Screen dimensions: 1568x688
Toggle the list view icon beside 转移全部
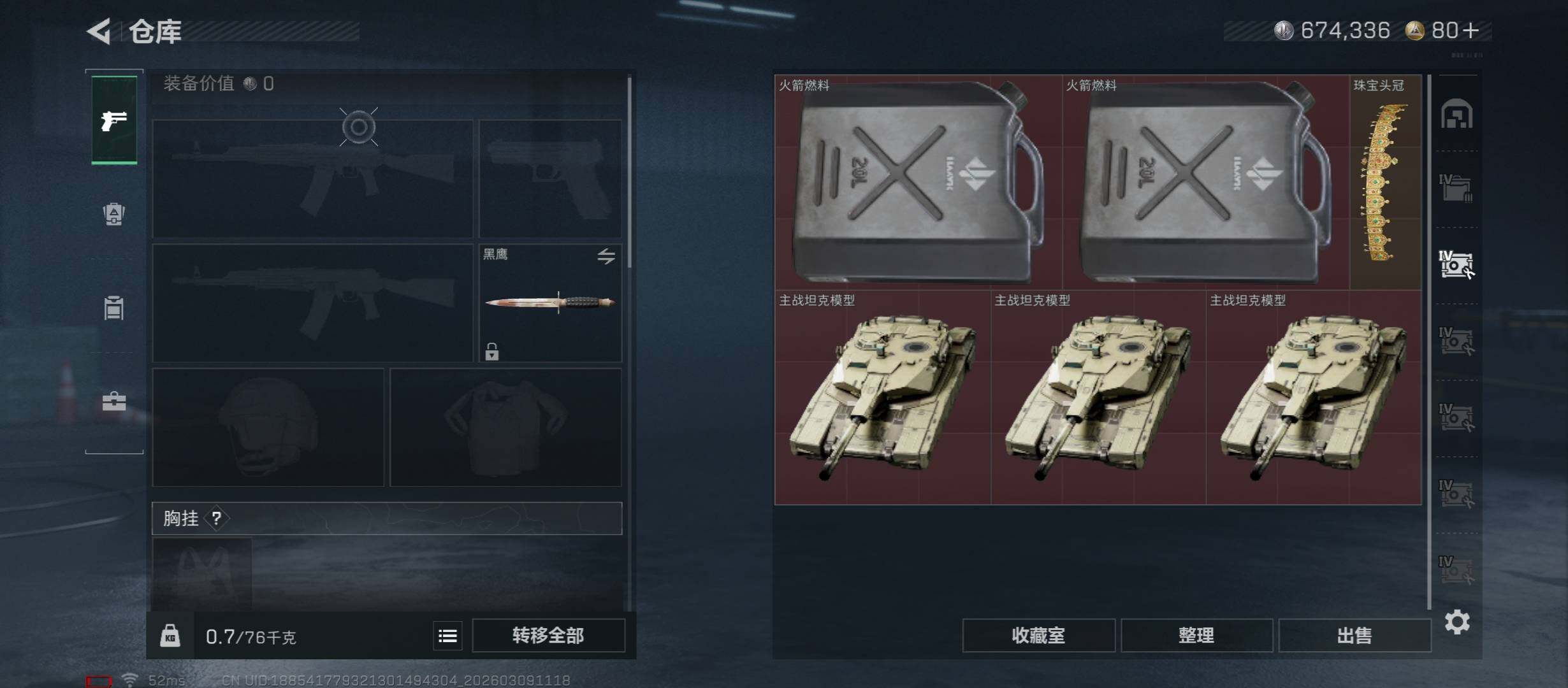(x=447, y=636)
